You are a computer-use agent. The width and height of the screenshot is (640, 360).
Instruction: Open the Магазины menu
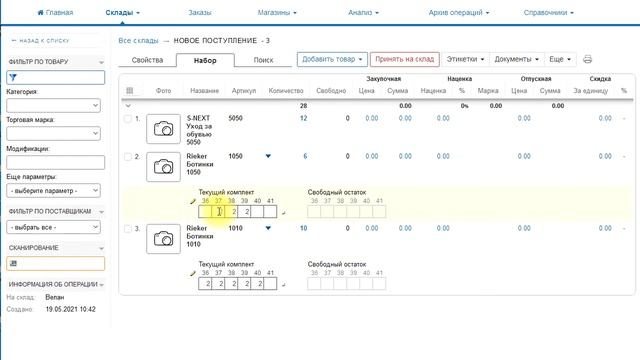[277, 13]
